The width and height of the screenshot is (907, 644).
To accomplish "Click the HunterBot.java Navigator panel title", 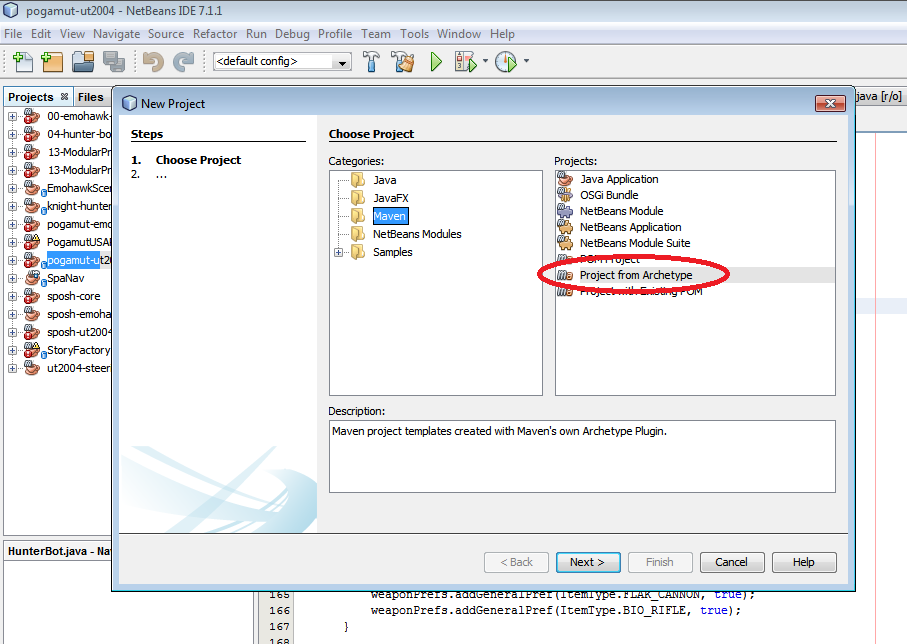I will (x=59, y=551).
